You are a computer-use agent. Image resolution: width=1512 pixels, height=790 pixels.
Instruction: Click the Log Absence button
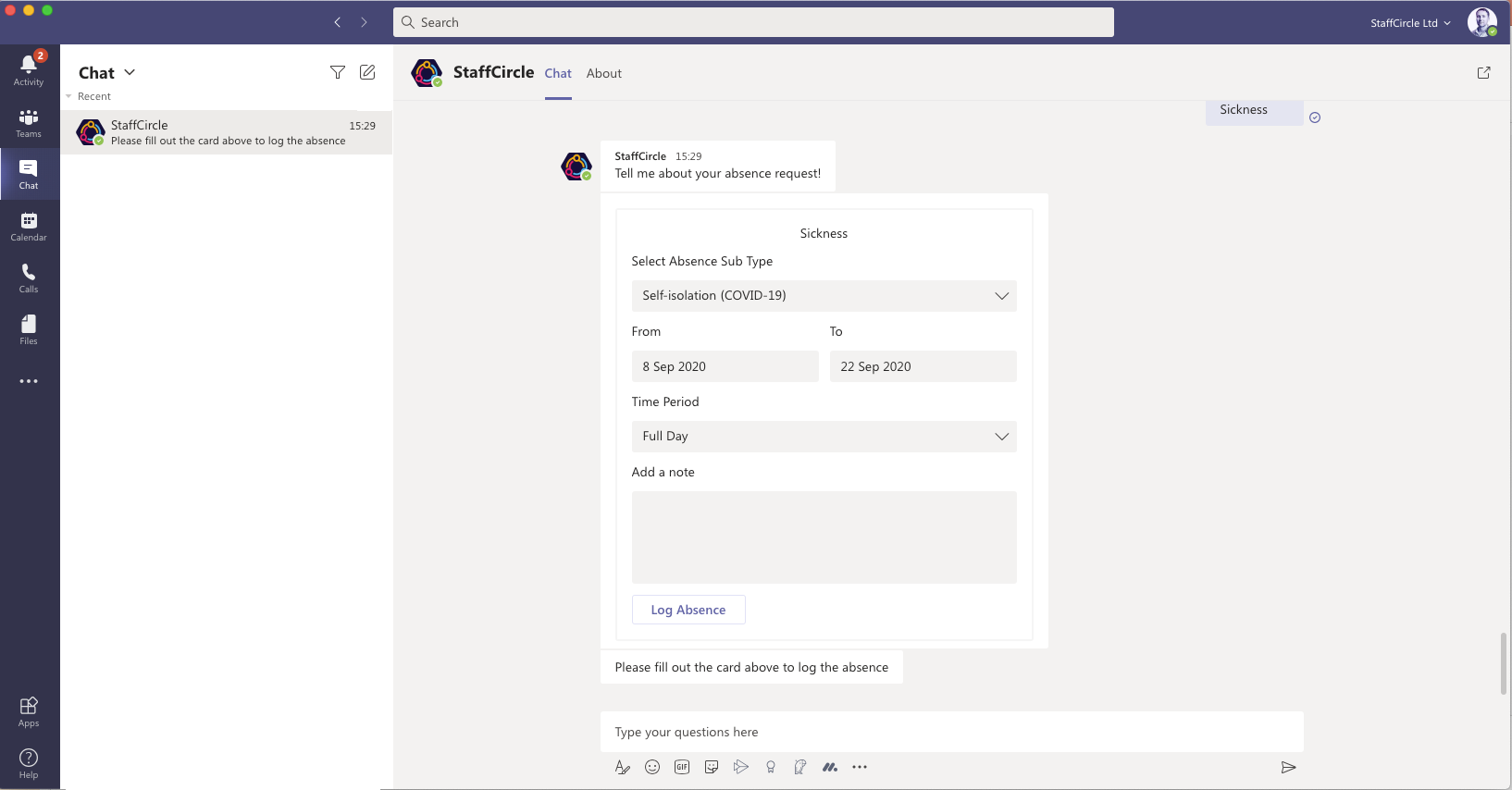coord(688,610)
